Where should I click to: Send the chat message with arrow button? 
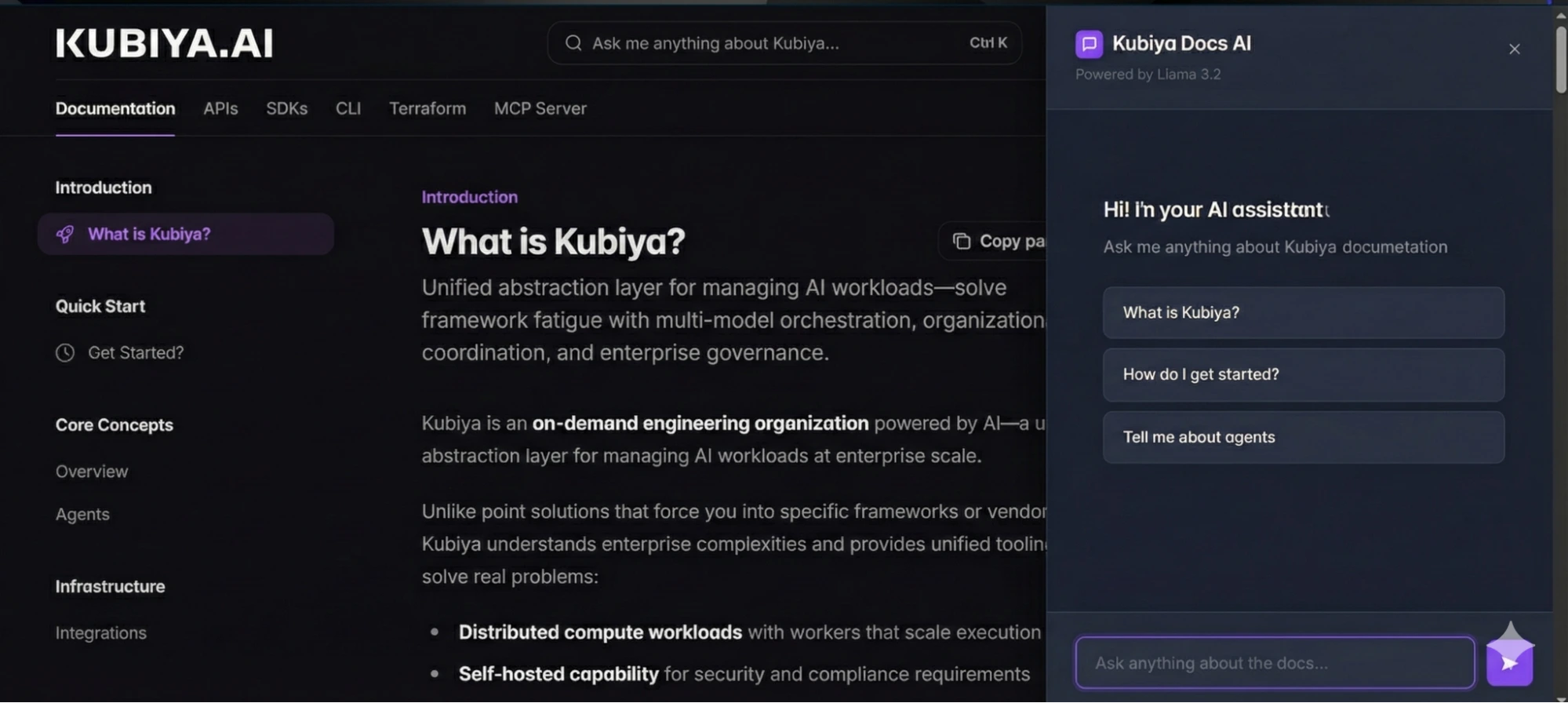pyautogui.click(x=1509, y=663)
